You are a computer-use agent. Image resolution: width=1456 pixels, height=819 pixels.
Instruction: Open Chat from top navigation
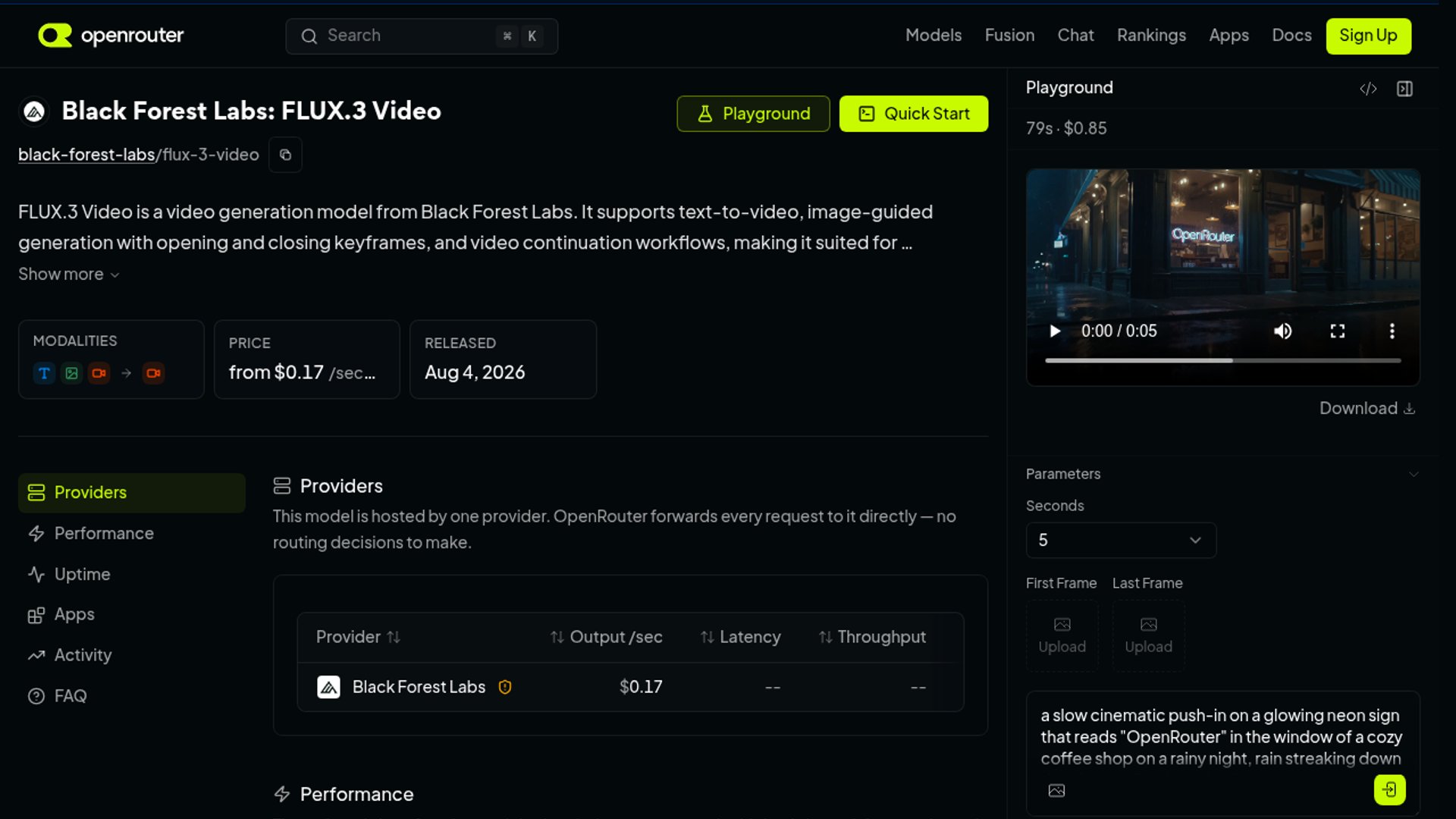click(1075, 36)
